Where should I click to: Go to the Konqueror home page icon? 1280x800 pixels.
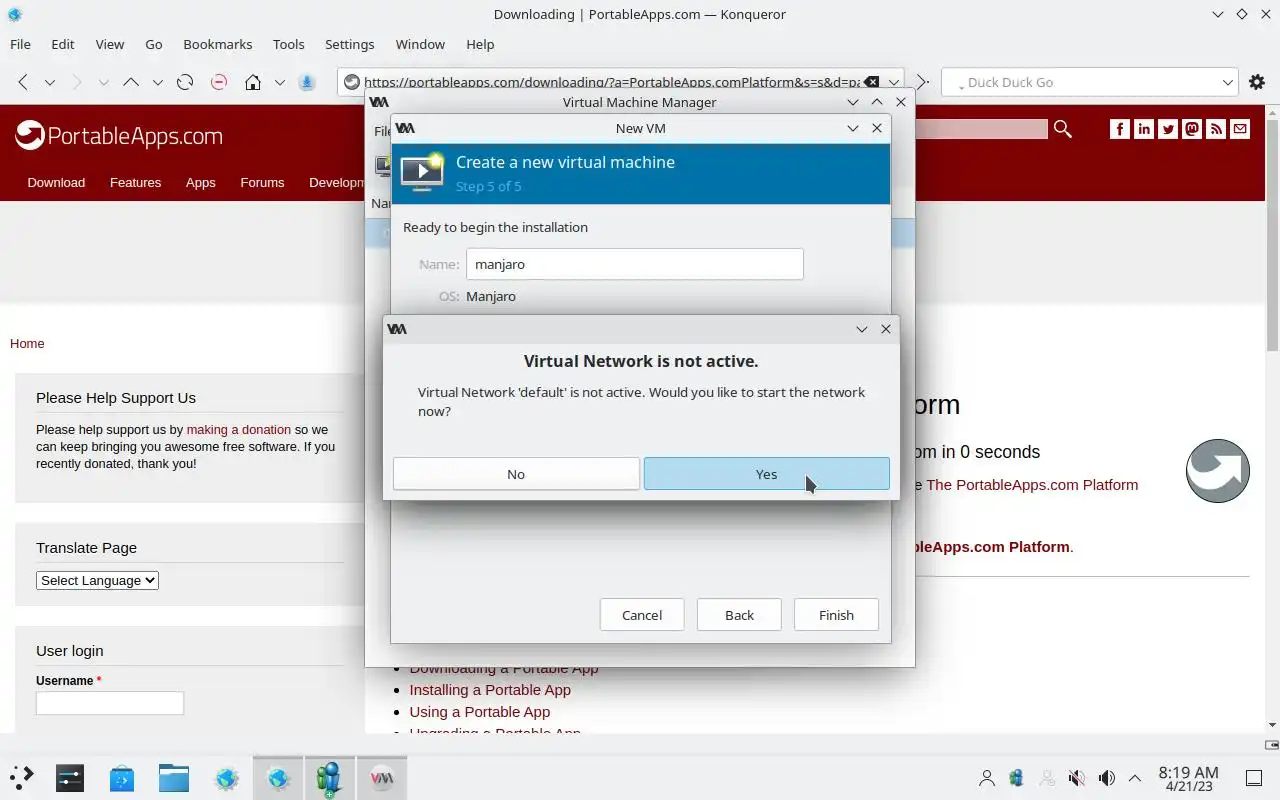pyautogui.click(x=253, y=82)
